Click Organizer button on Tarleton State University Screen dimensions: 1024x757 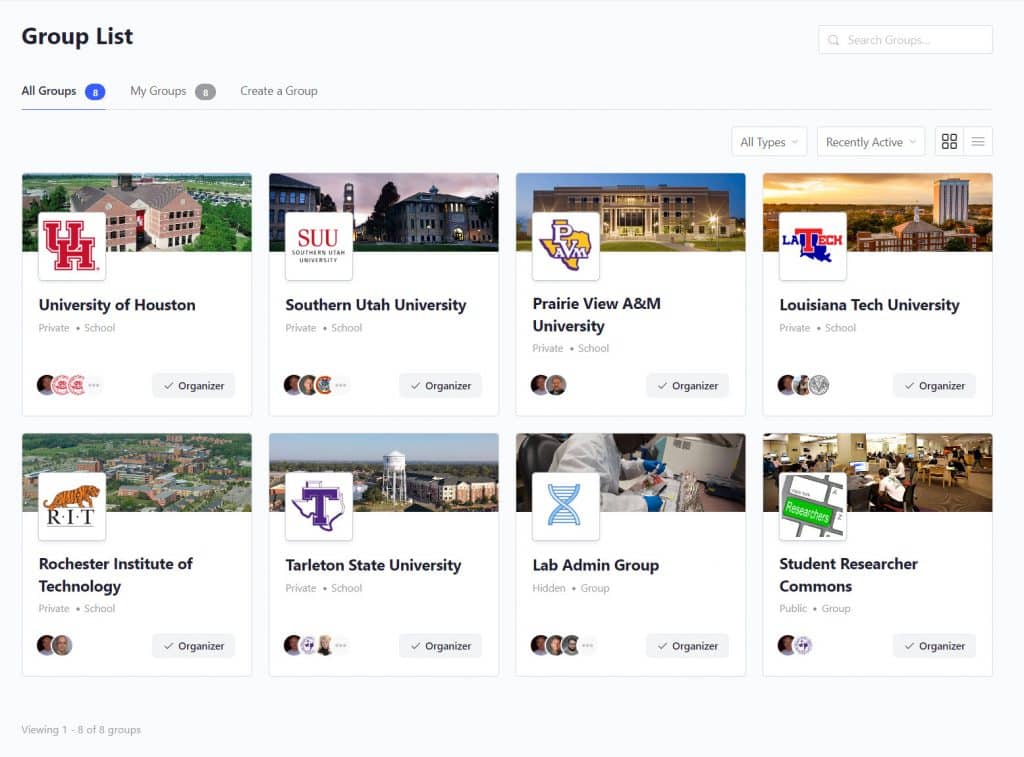tap(440, 645)
